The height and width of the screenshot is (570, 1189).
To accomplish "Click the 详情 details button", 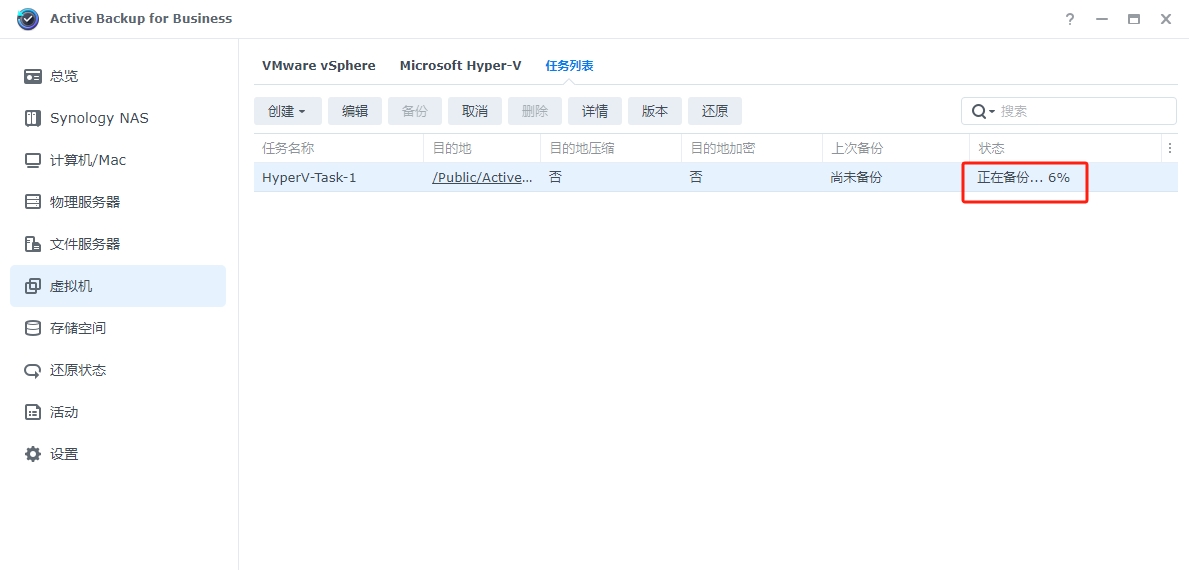I will [595, 111].
